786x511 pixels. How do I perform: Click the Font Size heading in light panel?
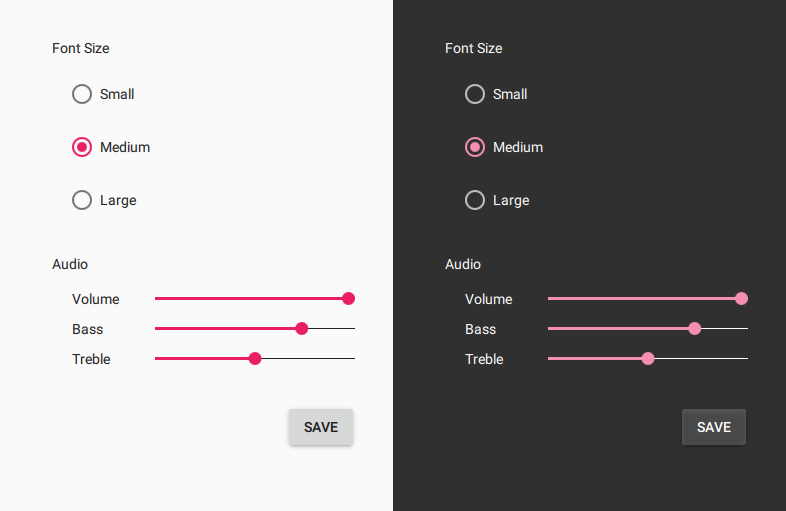[81, 48]
